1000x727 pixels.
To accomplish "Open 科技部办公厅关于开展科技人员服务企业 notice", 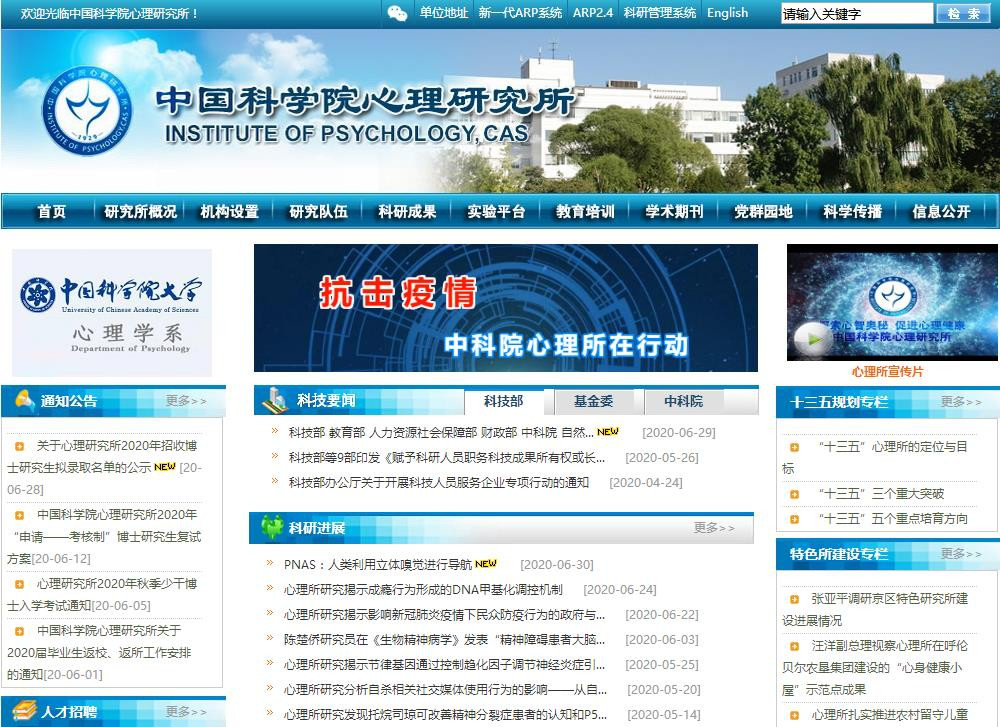I will point(439,482).
